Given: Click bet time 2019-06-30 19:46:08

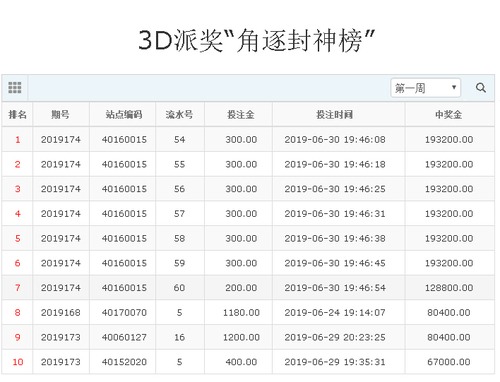Looking at the screenshot, I should (335, 140).
